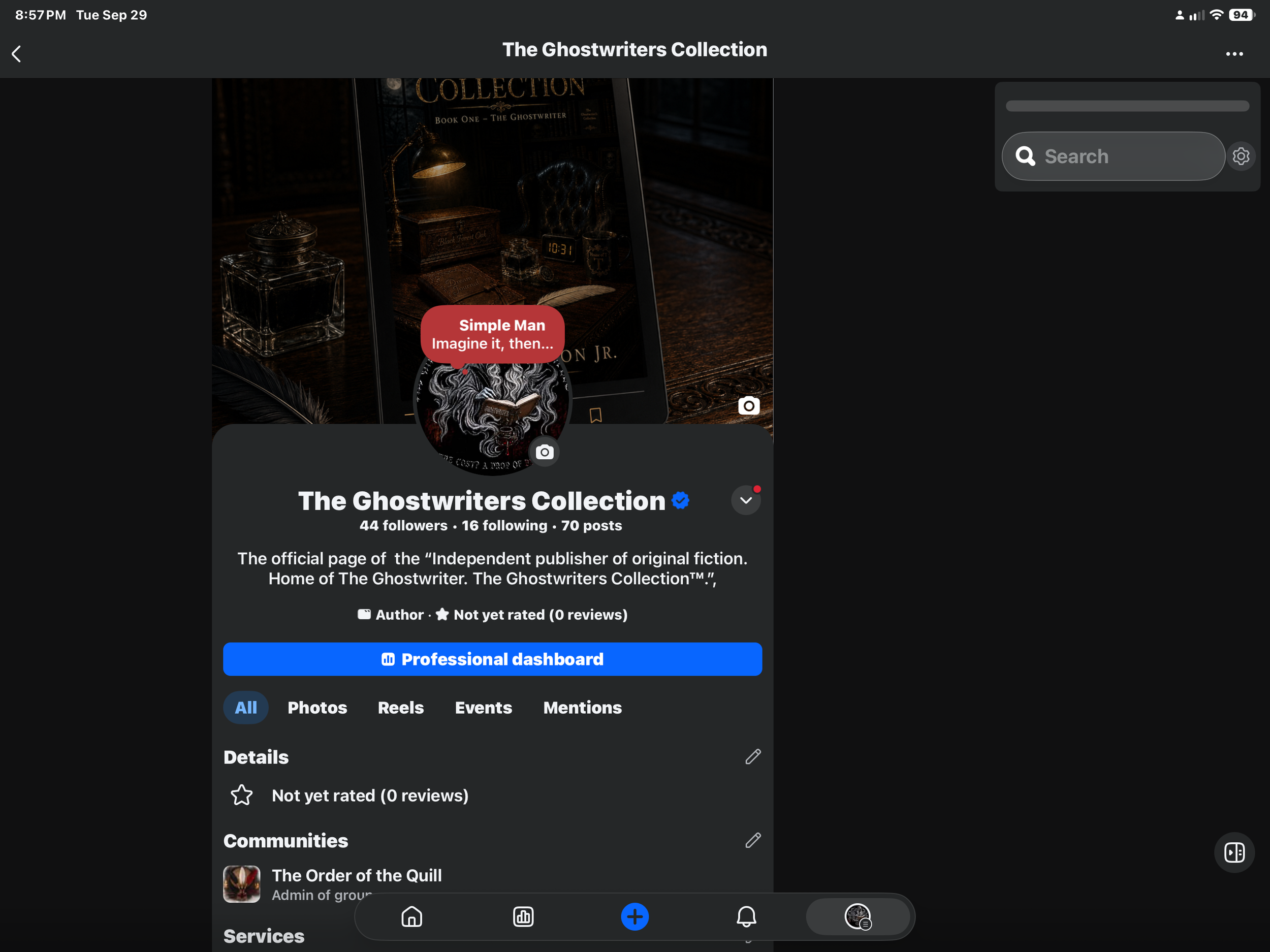Switch to the Photos tab

point(317,708)
